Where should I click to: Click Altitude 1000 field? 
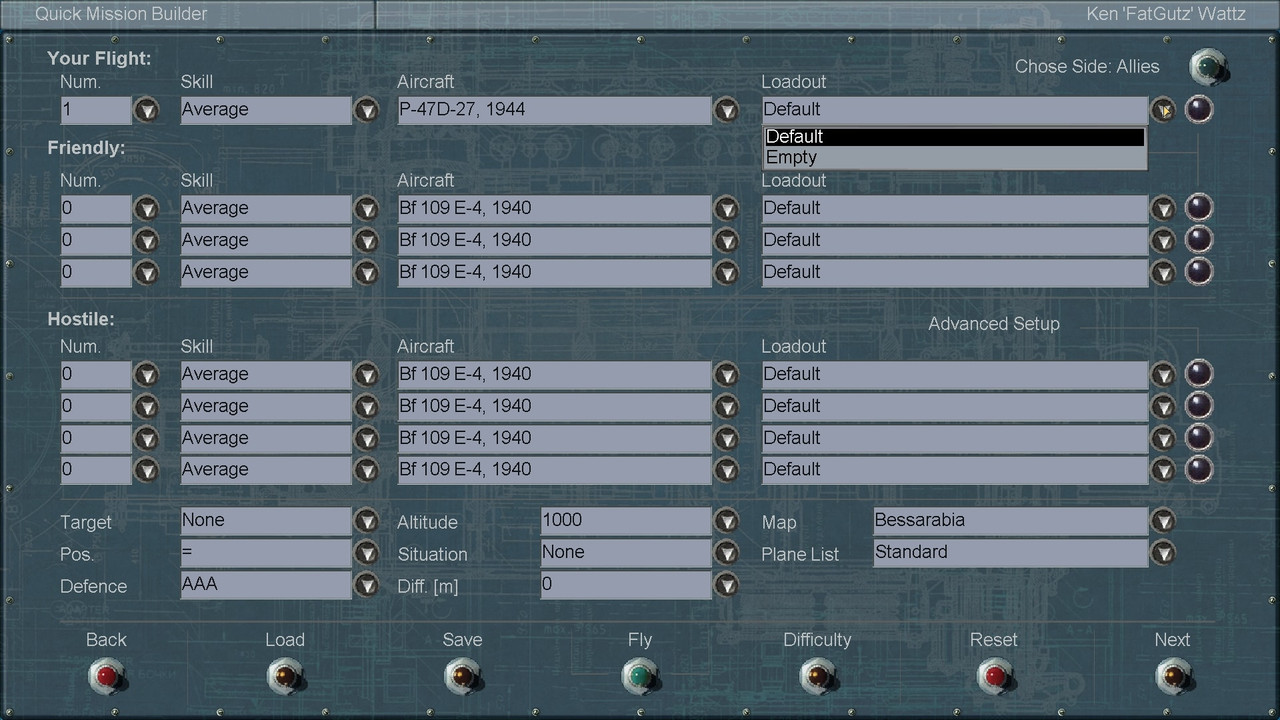626,521
